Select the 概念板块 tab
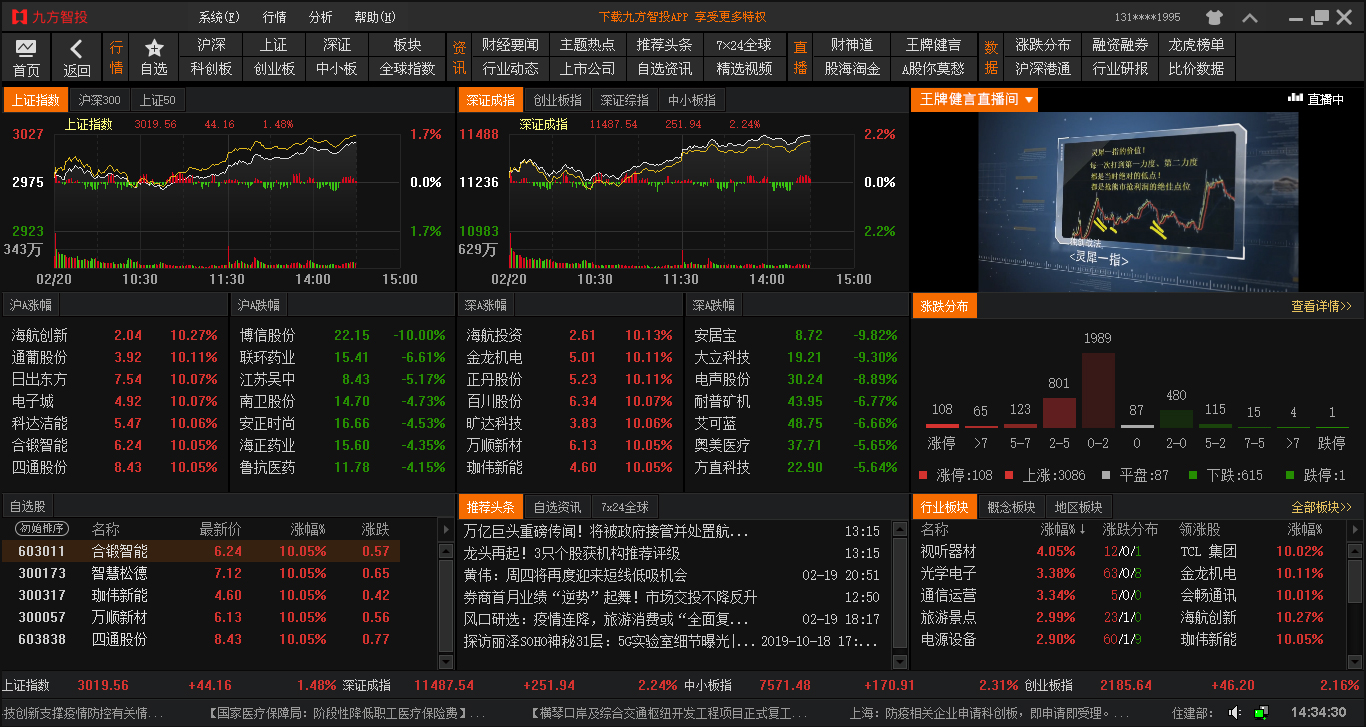The height and width of the screenshot is (727, 1366). pos(1011,507)
